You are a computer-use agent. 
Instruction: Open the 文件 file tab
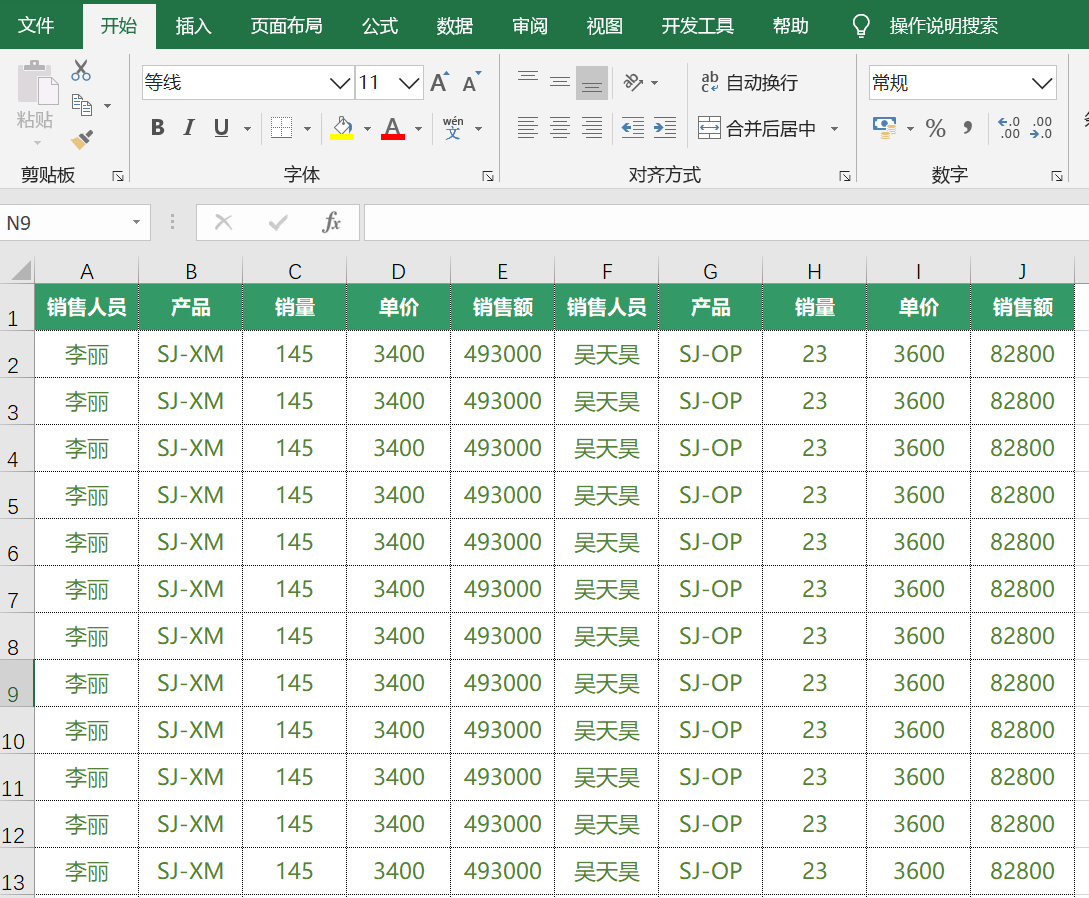coord(36,26)
